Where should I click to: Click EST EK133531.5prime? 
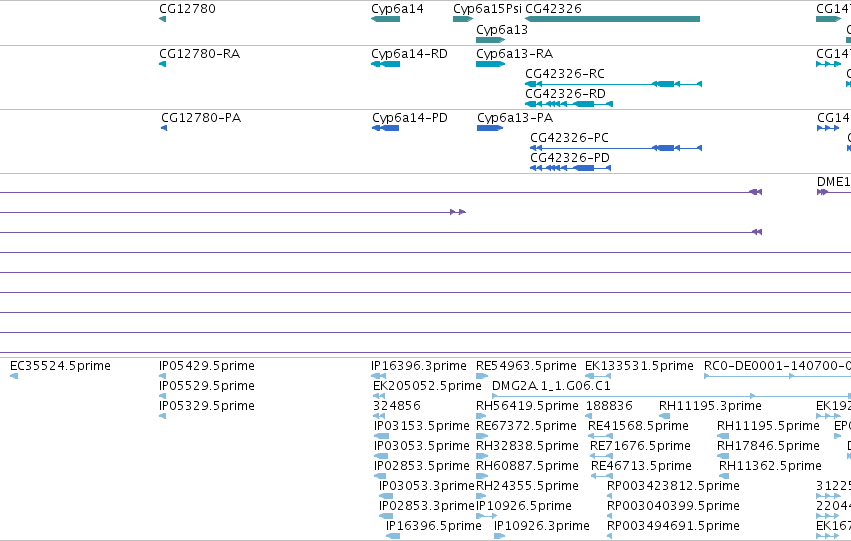coord(639,366)
